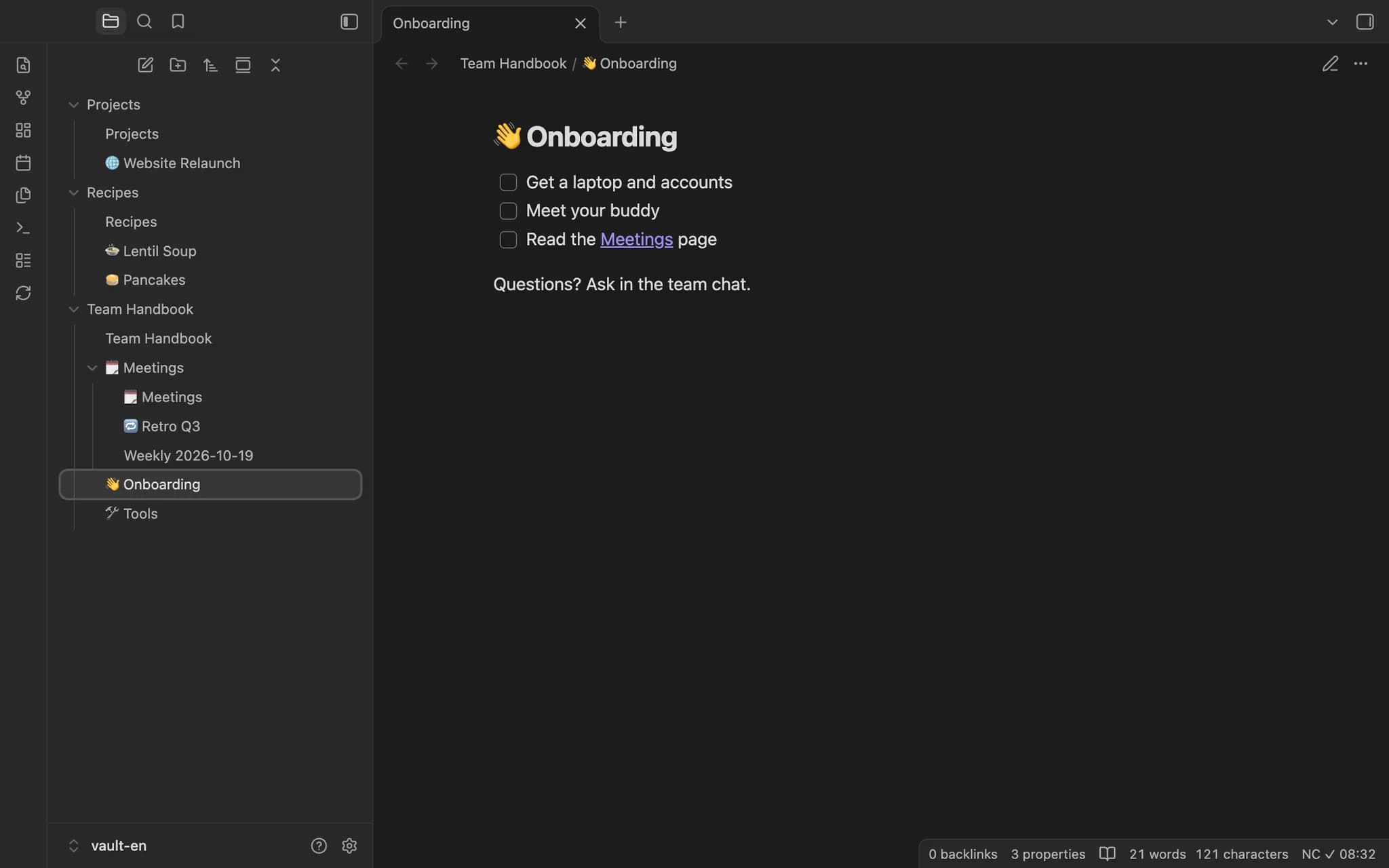Image resolution: width=1389 pixels, height=868 pixels.
Task: Create new canvas ribbon icon
Action: click(x=23, y=130)
